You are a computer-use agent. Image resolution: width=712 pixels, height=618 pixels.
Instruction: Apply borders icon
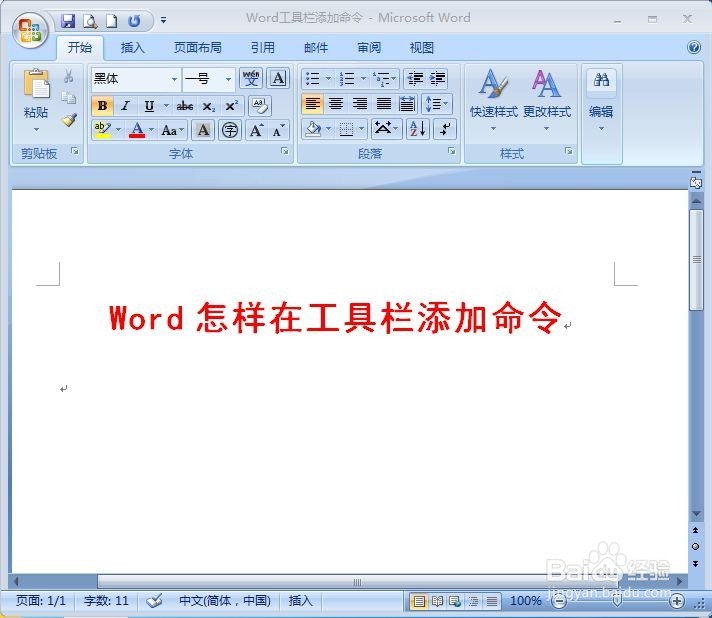pyautogui.click(x=346, y=129)
